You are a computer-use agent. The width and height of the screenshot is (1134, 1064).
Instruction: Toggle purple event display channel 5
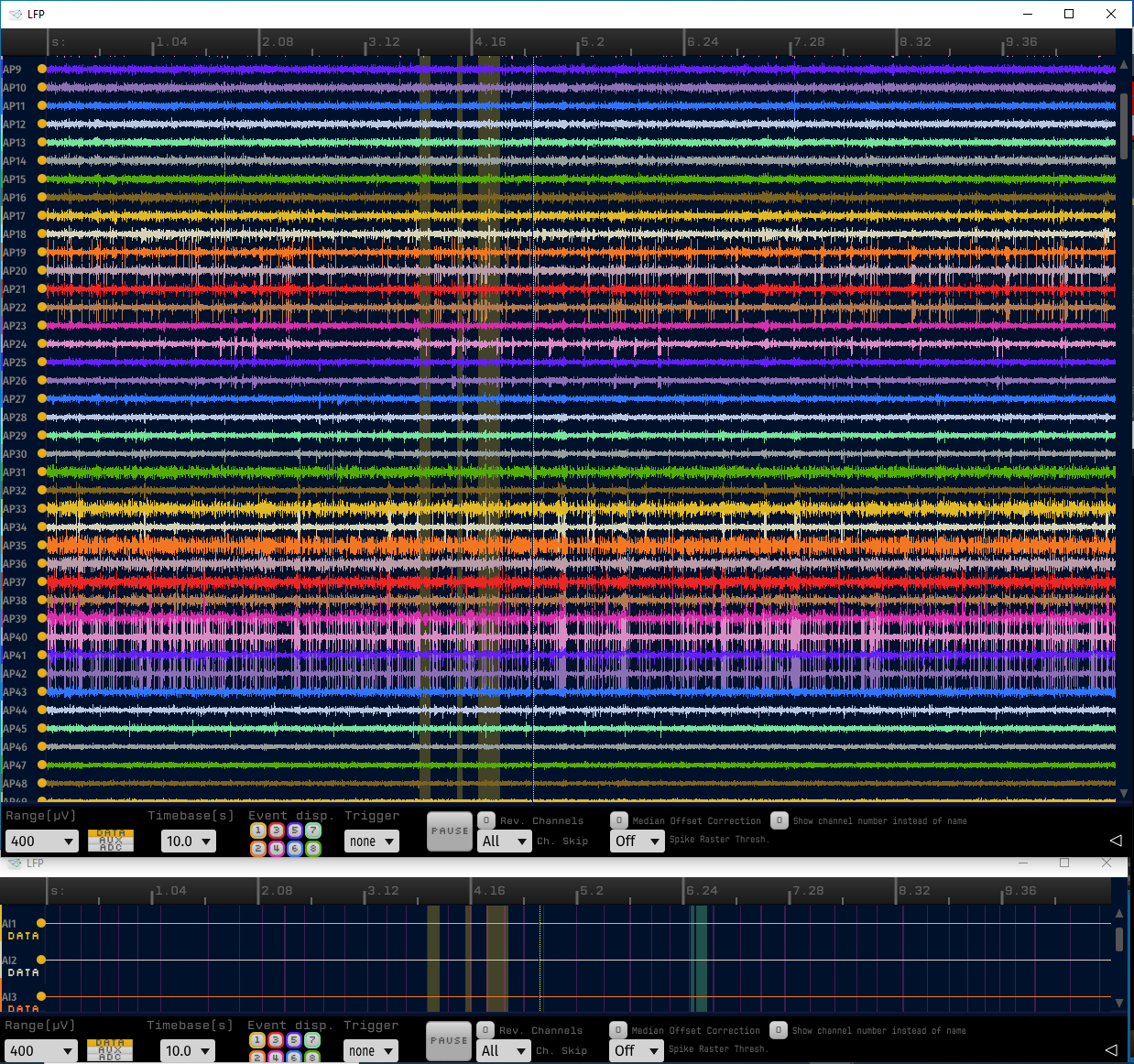[x=294, y=830]
